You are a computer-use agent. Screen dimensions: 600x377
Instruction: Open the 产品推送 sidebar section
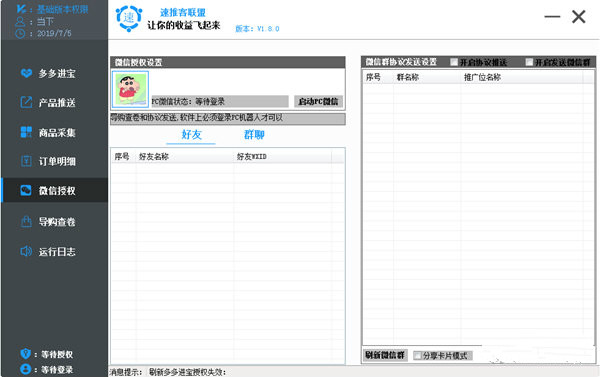pyautogui.click(x=54, y=103)
